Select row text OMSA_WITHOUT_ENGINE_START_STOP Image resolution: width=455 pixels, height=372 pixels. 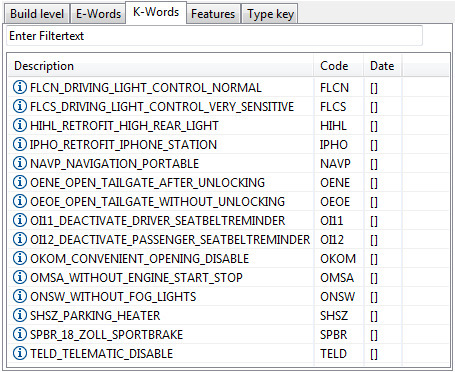(x=136, y=278)
